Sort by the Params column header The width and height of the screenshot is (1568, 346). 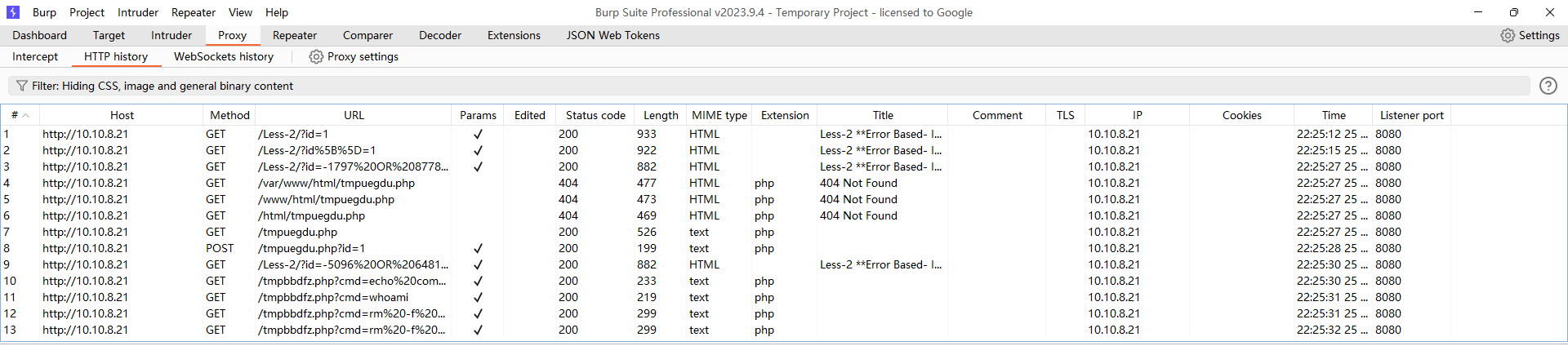pos(478,115)
